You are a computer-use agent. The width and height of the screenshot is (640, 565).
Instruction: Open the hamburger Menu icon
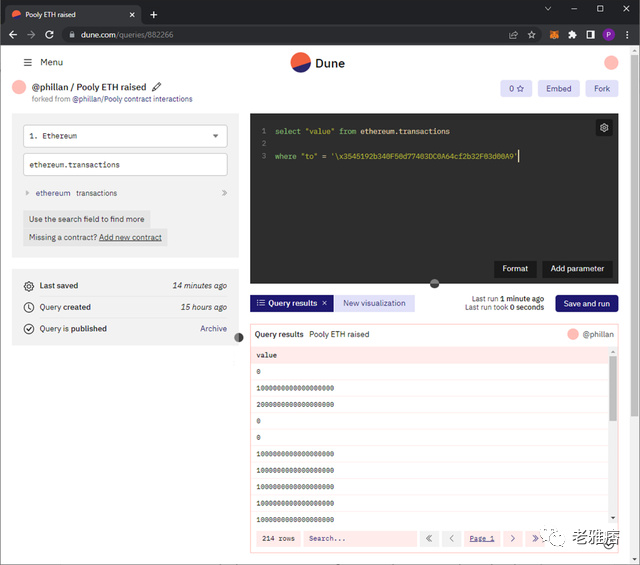(27, 62)
